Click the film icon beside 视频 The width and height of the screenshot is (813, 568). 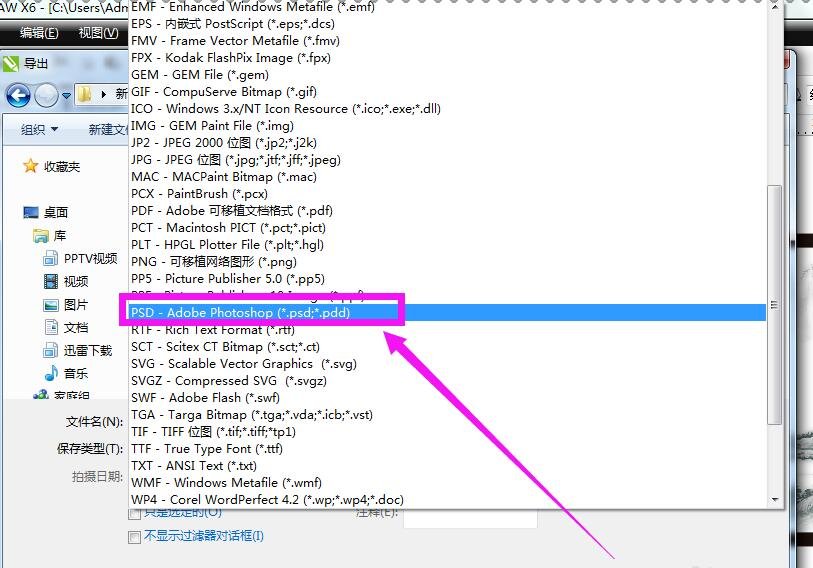(51, 282)
